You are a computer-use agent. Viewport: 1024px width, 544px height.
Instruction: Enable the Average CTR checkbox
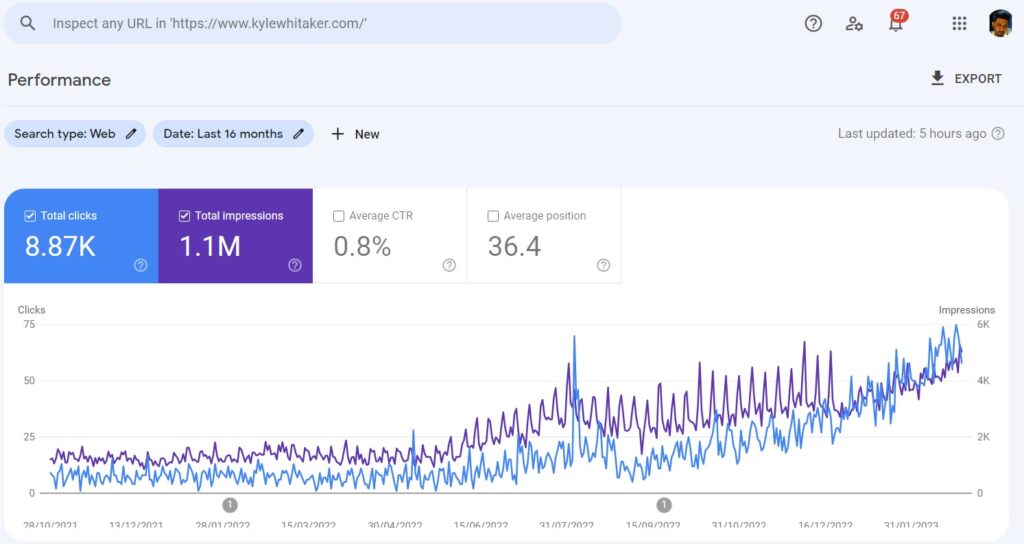click(x=338, y=216)
